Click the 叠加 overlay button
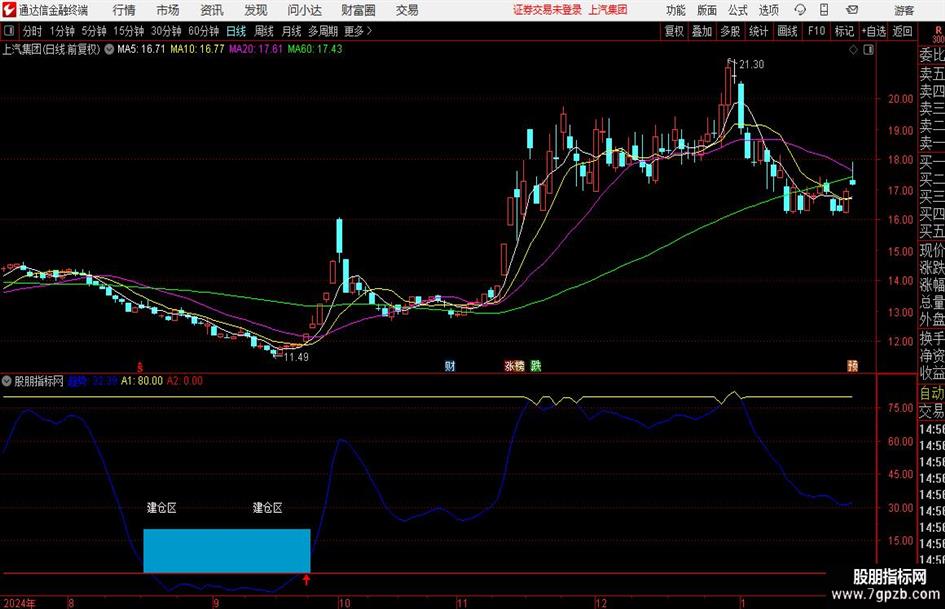This screenshot has height=609, width=945. tap(702, 31)
